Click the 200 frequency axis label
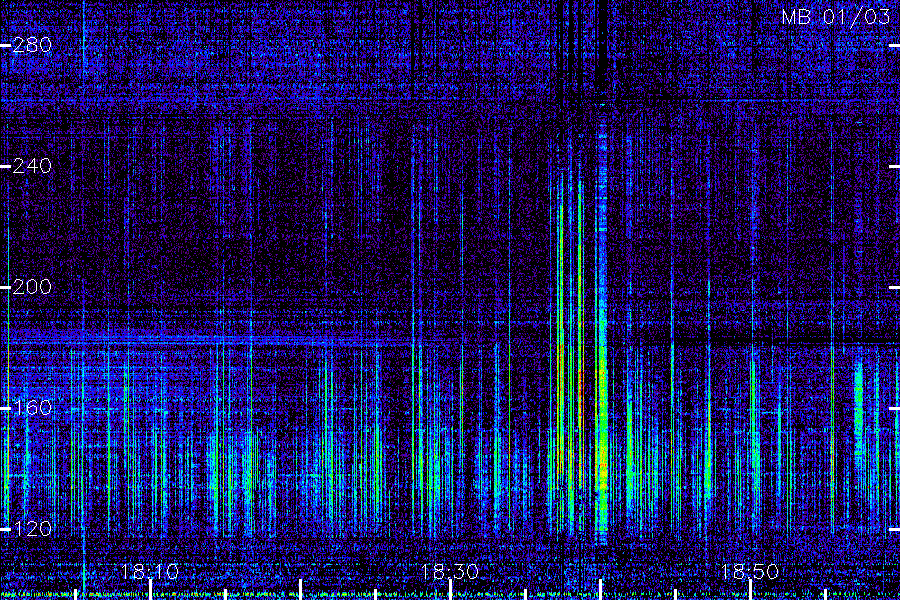Image resolution: width=900 pixels, height=600 pixels. tap(32, 287)
